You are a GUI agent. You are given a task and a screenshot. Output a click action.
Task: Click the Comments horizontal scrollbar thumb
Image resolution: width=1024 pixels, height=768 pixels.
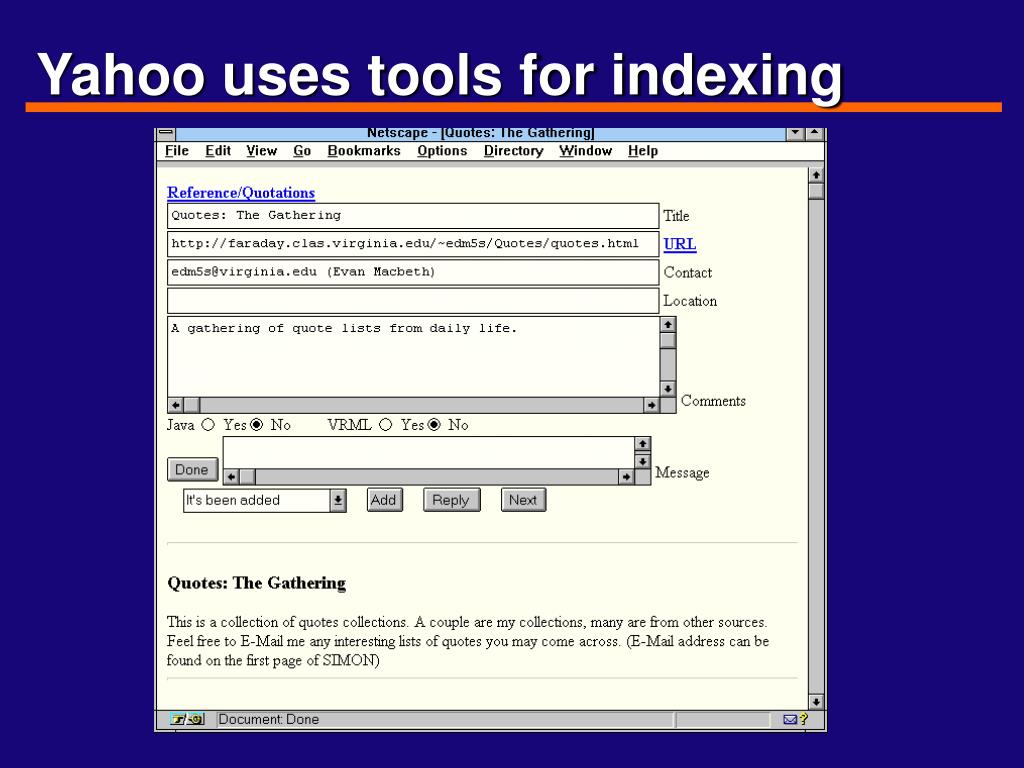(191, 405)
